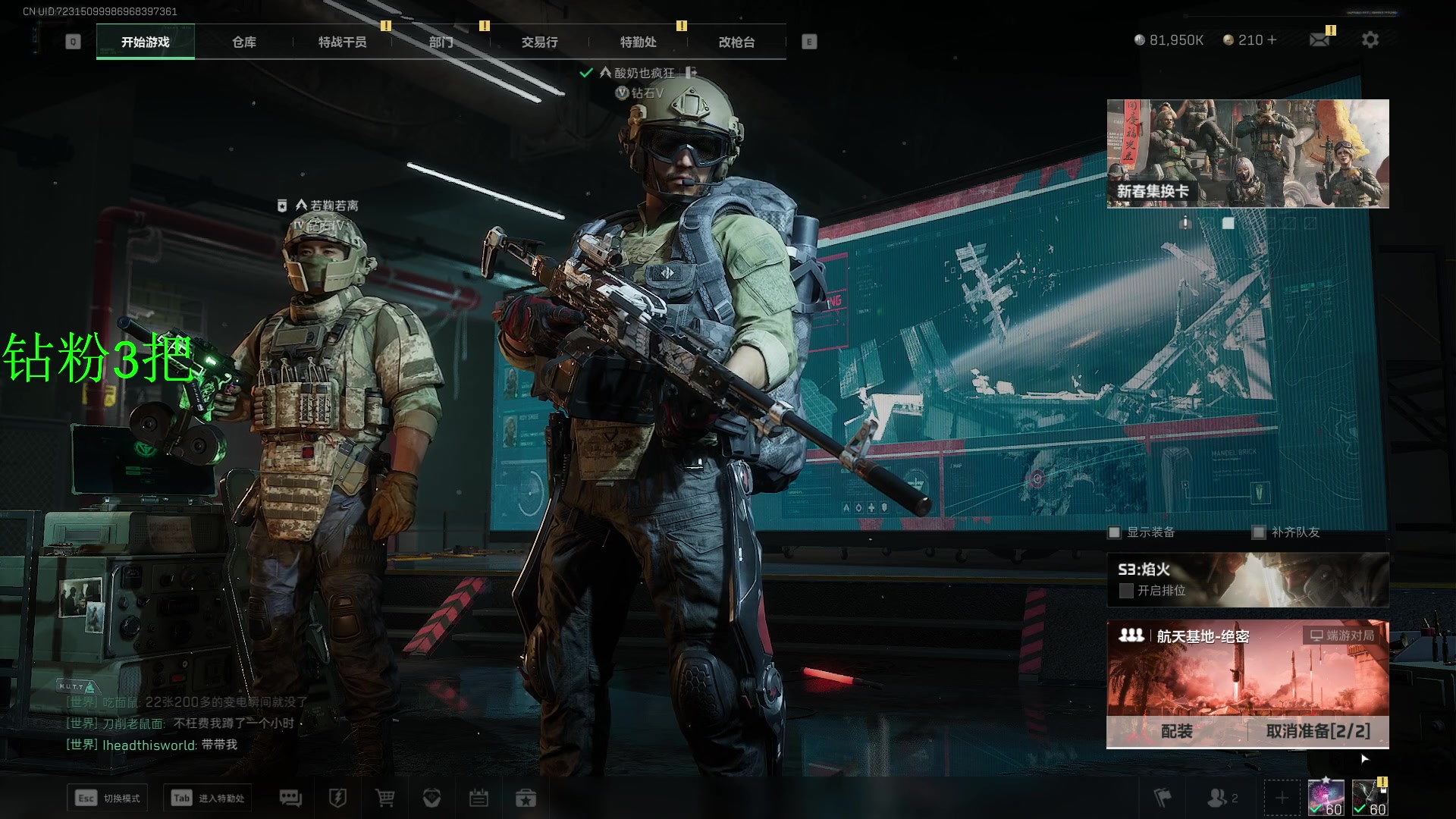
Task: Switch to the 特勤处 tab
Action: 638,42
